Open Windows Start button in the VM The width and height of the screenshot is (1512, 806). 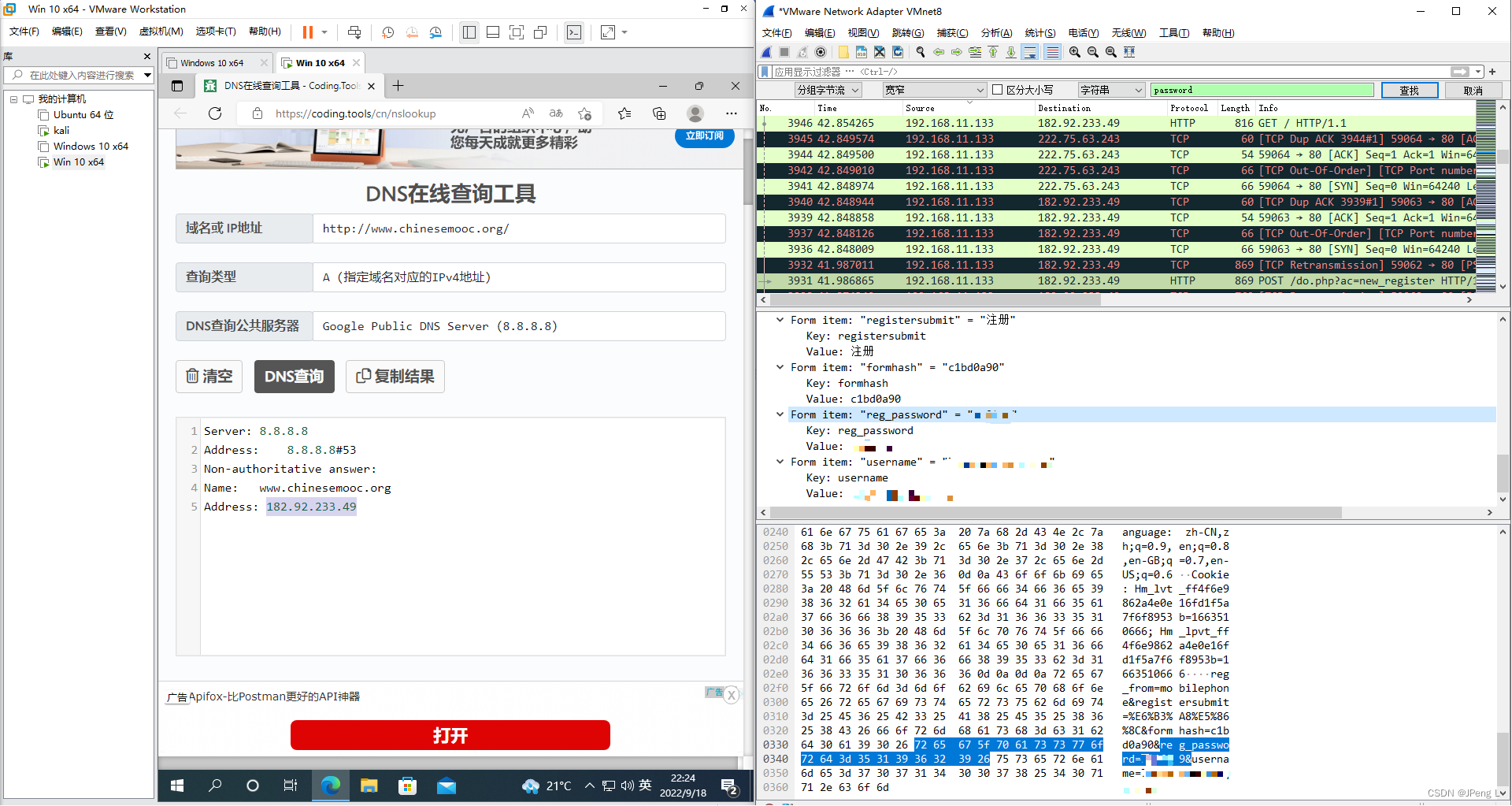[177, 786]
